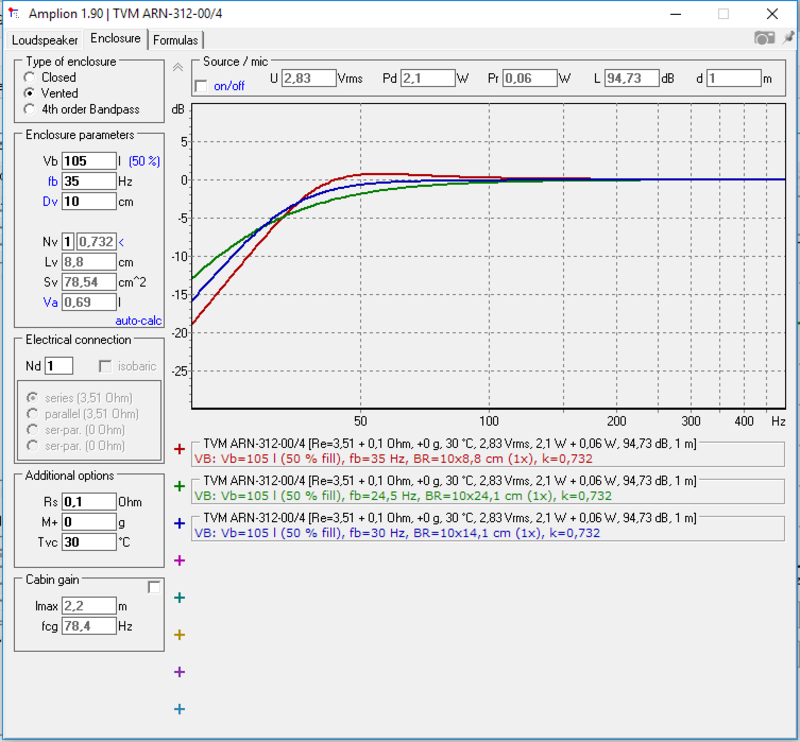Click the magenta plus curve slot icon

(179, 560)
